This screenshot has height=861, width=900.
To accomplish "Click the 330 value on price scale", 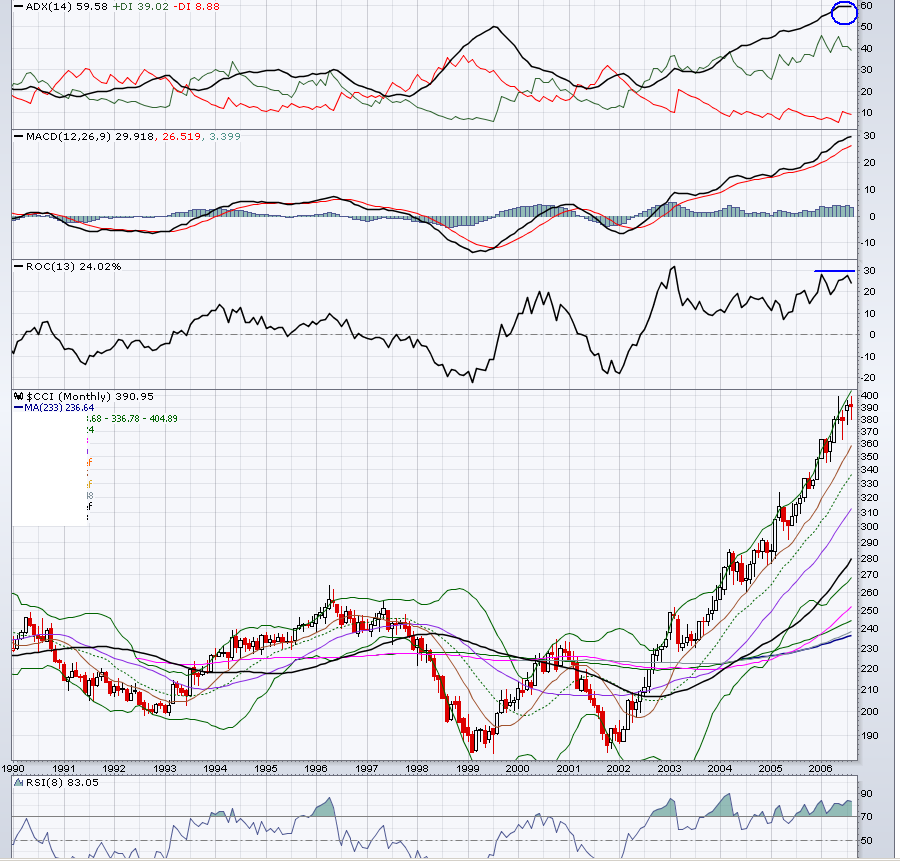I will coord(869,484).
